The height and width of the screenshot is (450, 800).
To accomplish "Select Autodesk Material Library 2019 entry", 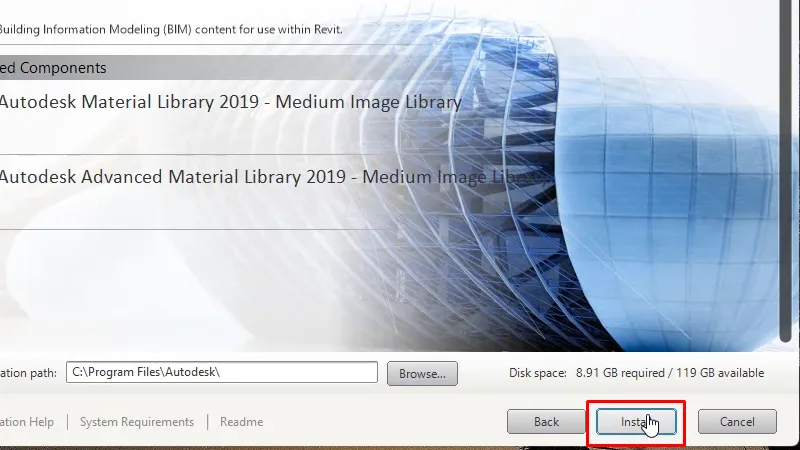I will [231, 102].
